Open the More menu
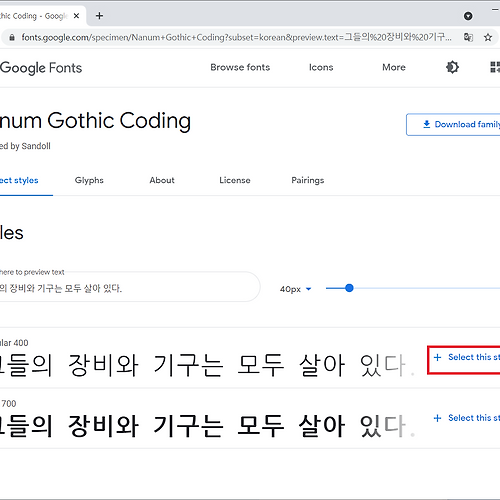The image size is (500, 500). (x=394, y=67)
